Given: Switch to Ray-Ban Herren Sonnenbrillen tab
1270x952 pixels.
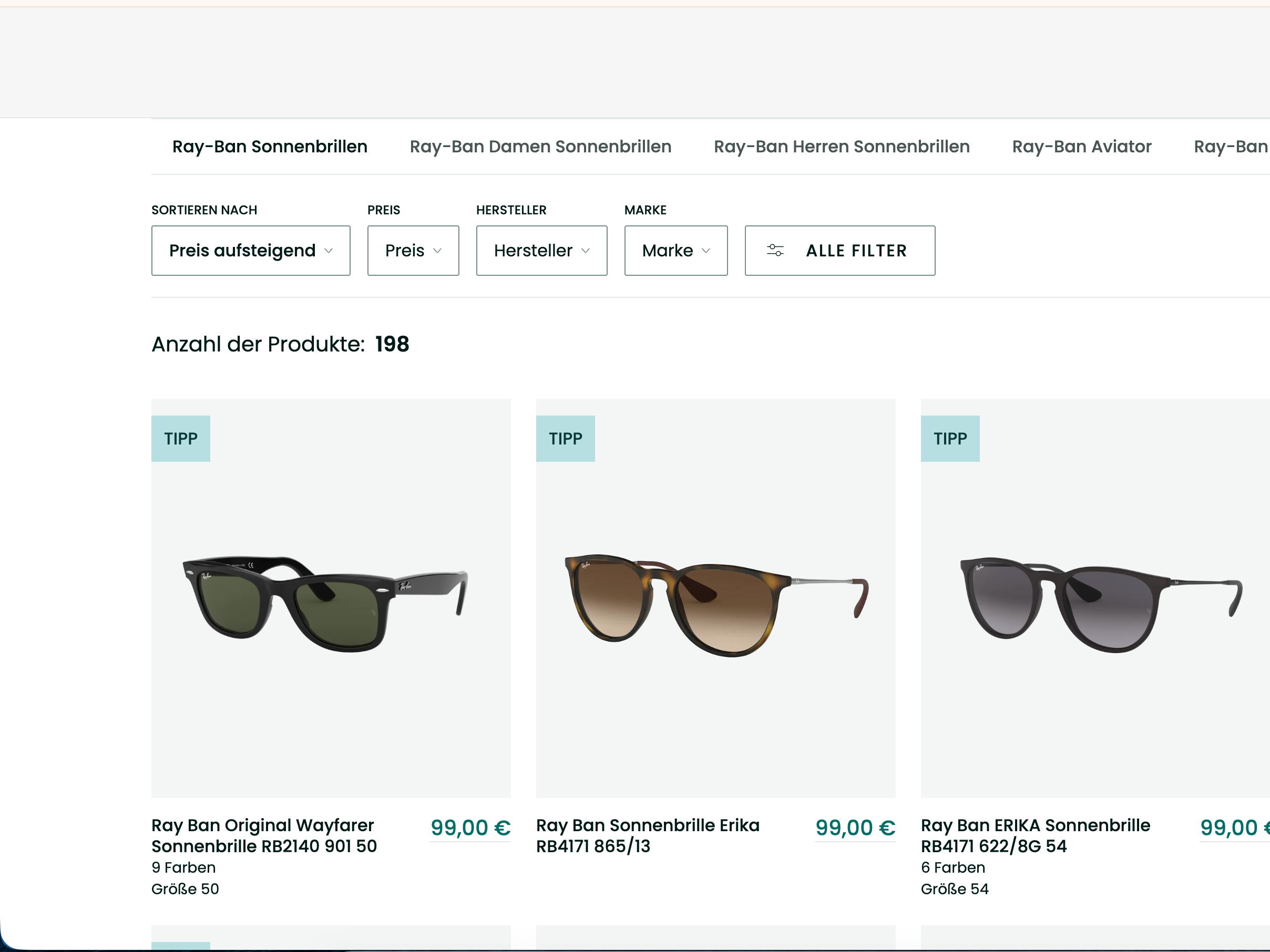Looking at the screenshot, I should point(842,147).
